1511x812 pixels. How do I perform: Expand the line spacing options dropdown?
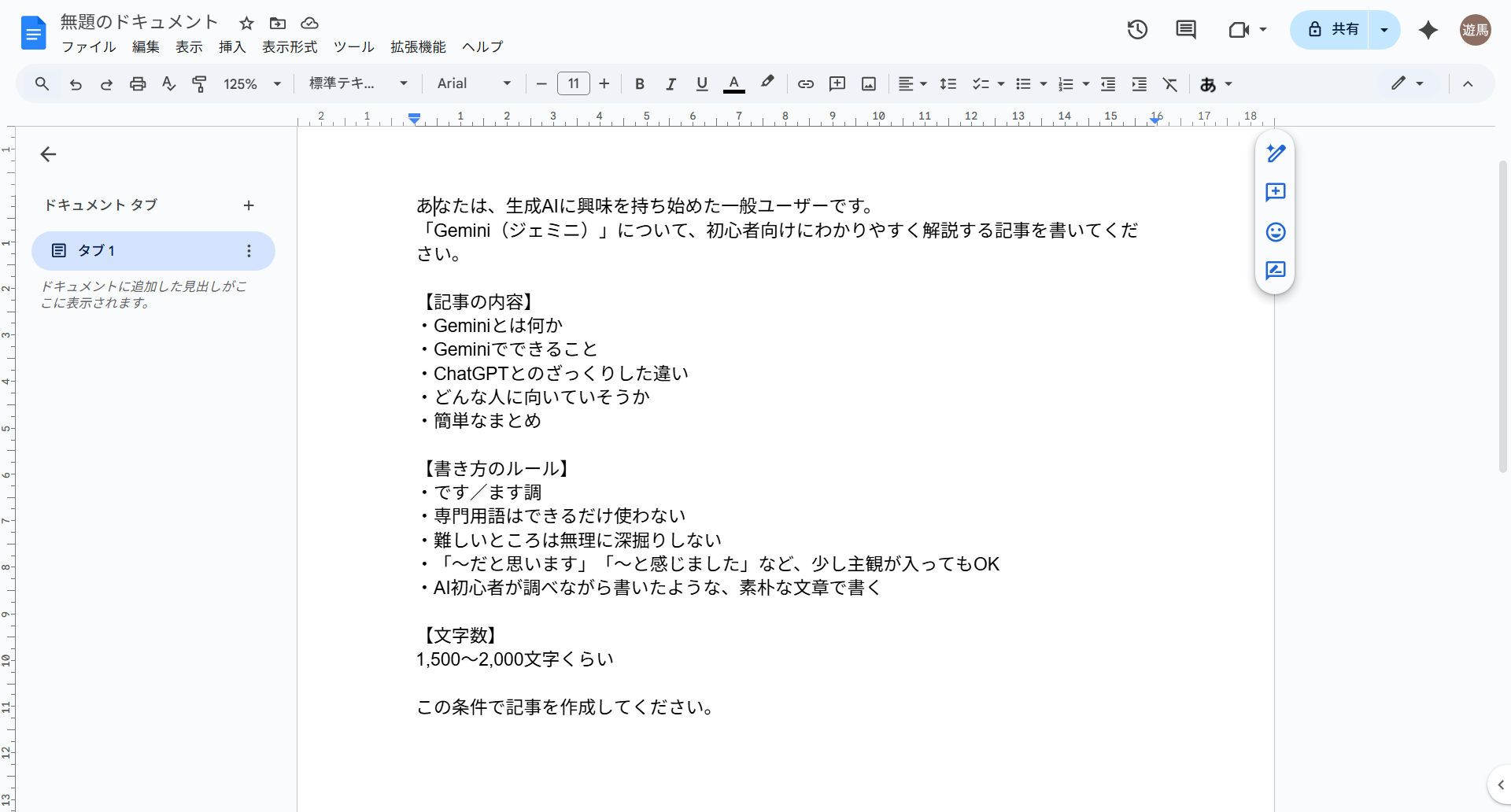(948, 83)
